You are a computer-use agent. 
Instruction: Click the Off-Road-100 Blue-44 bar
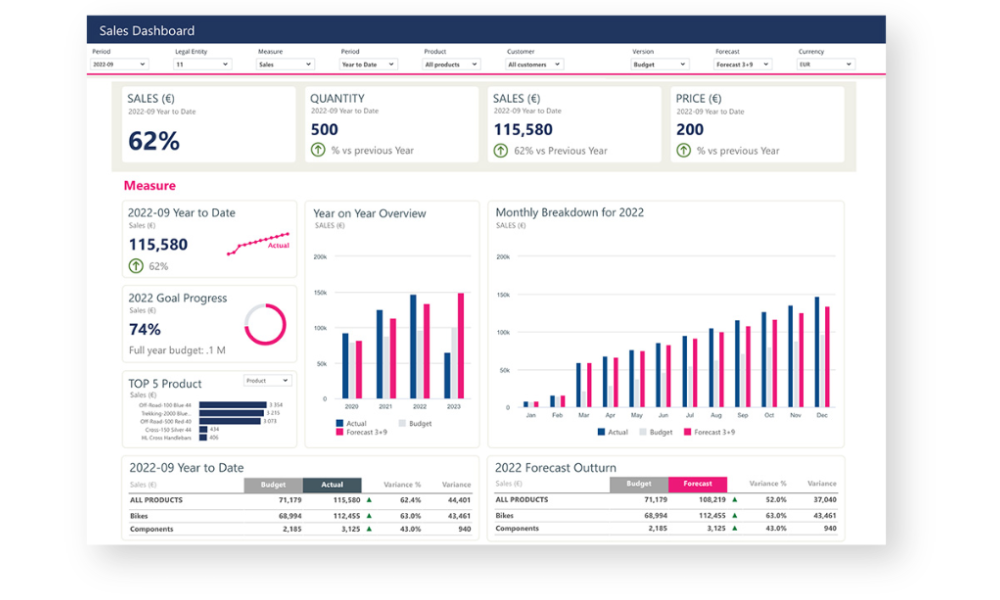232,405
